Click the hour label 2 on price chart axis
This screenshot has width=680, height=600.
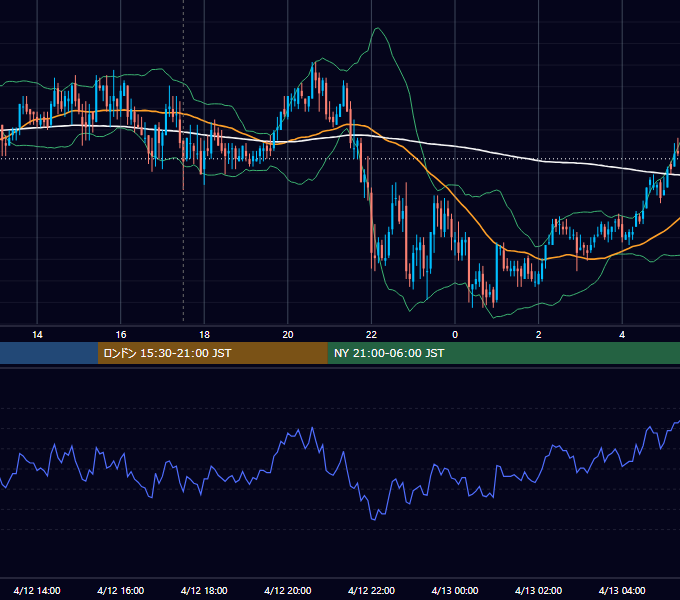539,334
